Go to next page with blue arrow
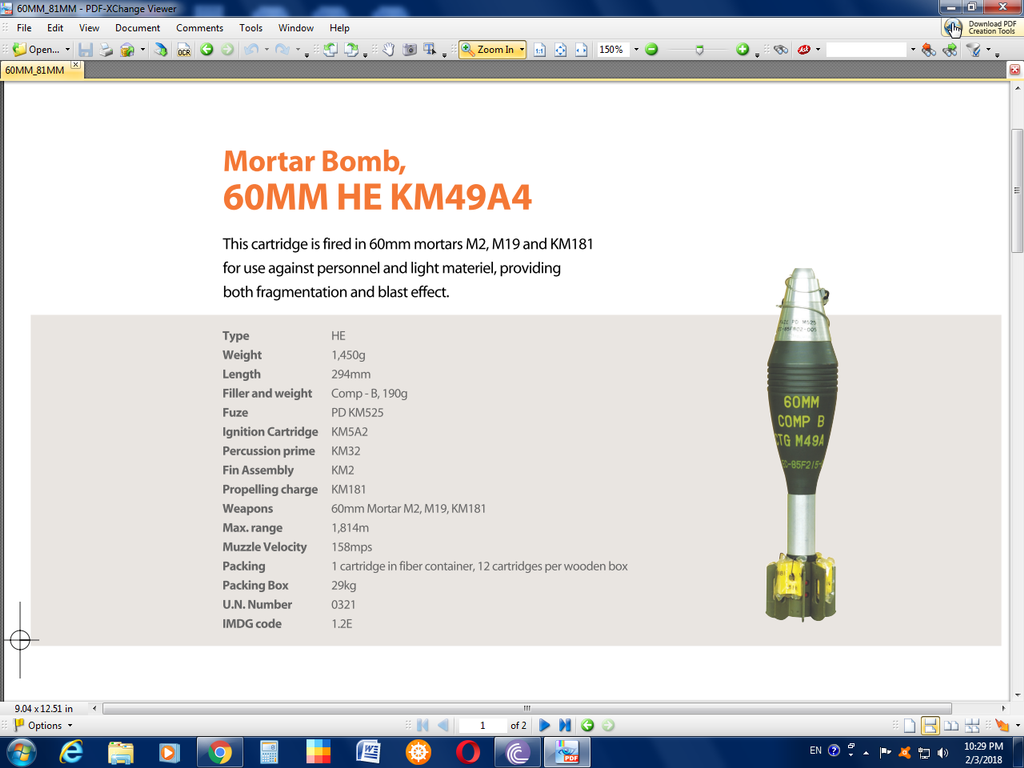This screenshot has width=1024, height=768. click(544, 726)
